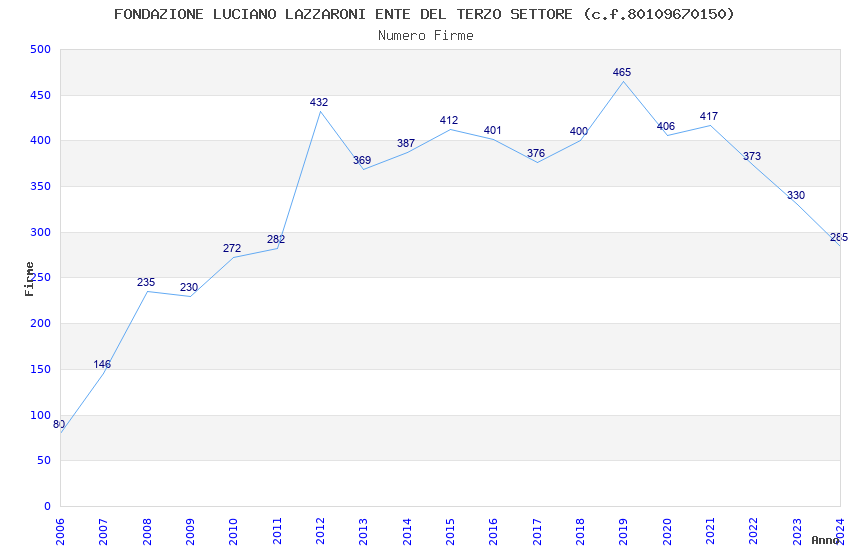The image size is (850, 550).
Task: Click the 235 data label for 2008
Action: [x=146, y=282]
